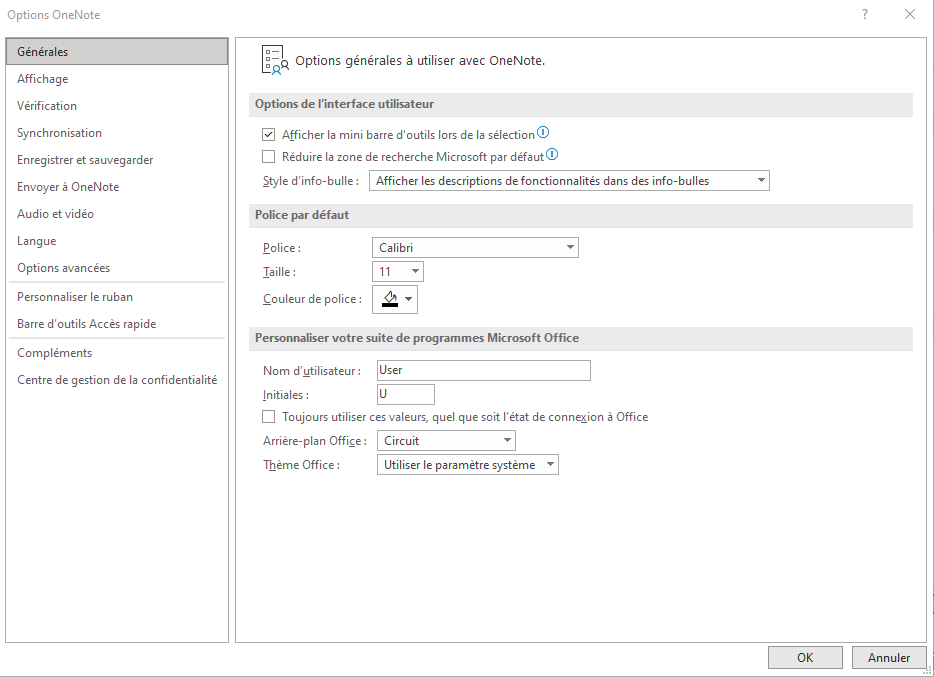The height and width of the screenshot is (677, 934).
Task: Go to the Synchronisation category
Action: point(117,133)
